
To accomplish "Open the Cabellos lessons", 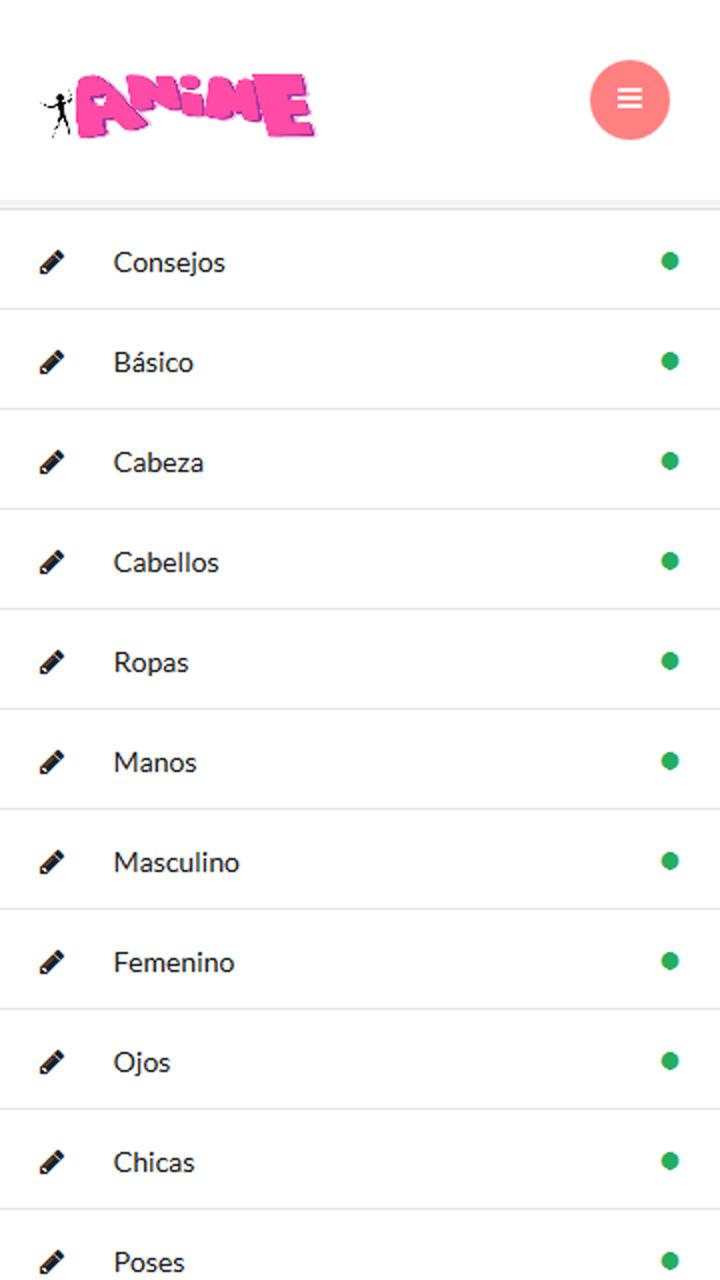I will point(166,562).
